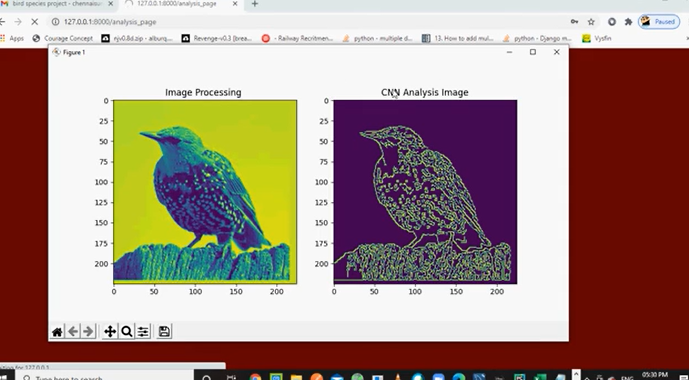The height and width of the screenshot is (380, 689).
Task: Click the circular extension icon beside star
Action: pos(612,22)
